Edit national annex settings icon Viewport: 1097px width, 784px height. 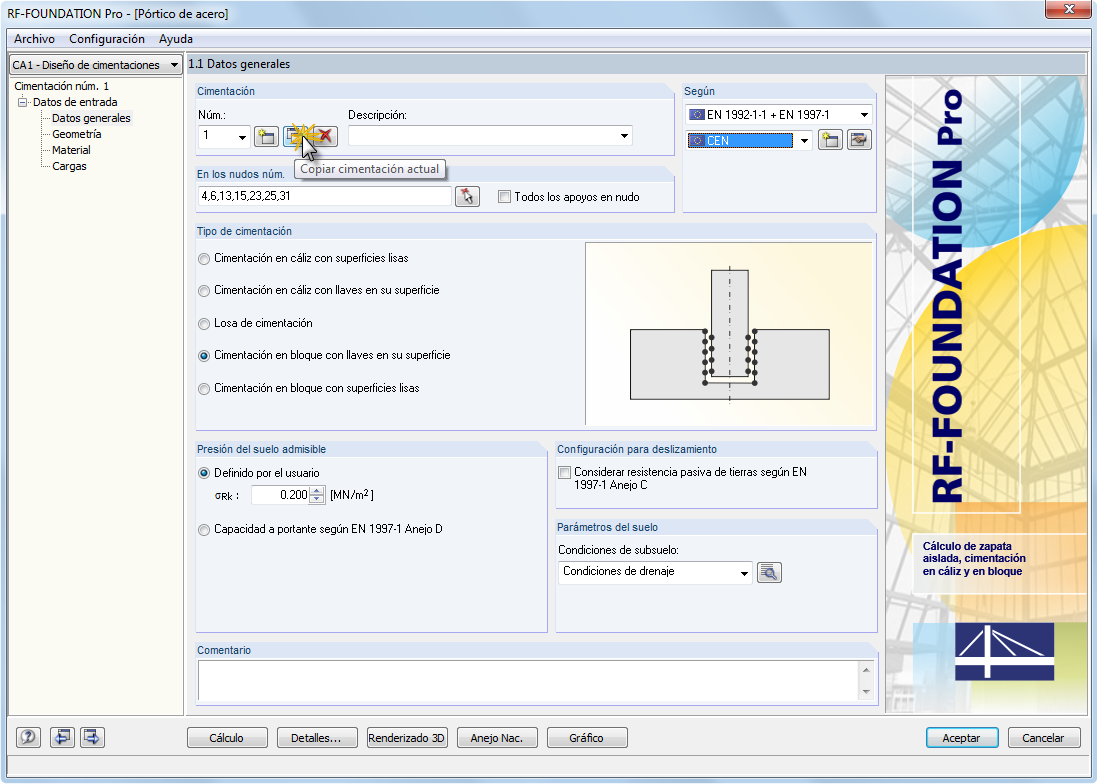[859, 140]
